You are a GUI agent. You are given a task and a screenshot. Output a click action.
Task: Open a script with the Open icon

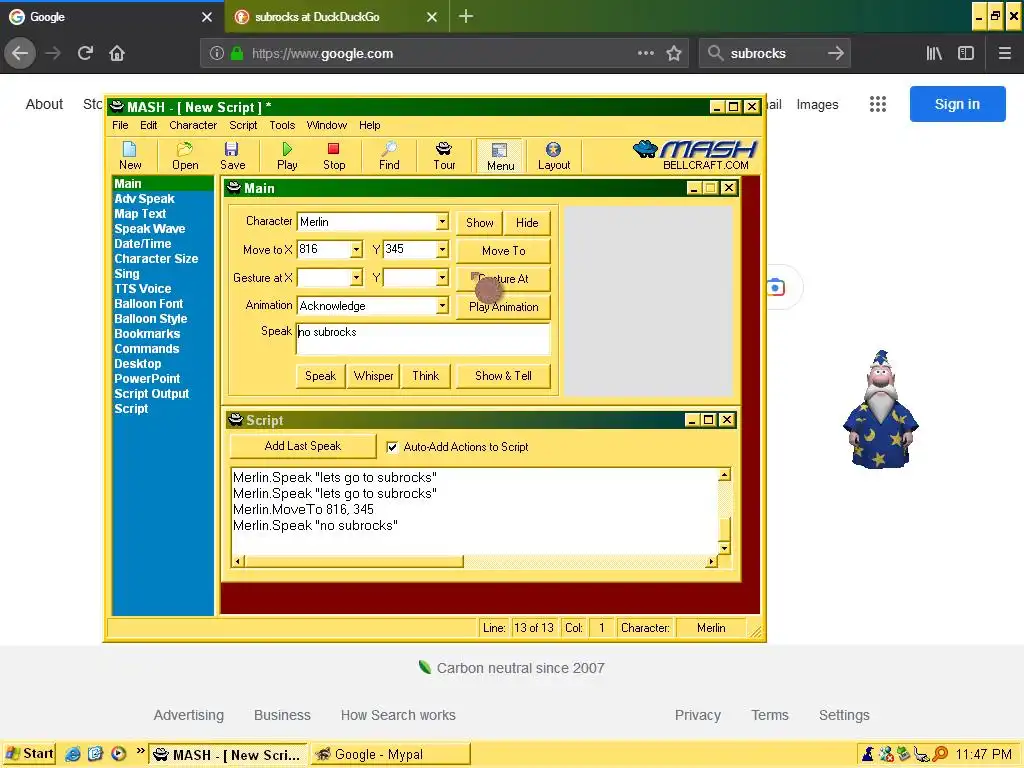tap(185, 155)
